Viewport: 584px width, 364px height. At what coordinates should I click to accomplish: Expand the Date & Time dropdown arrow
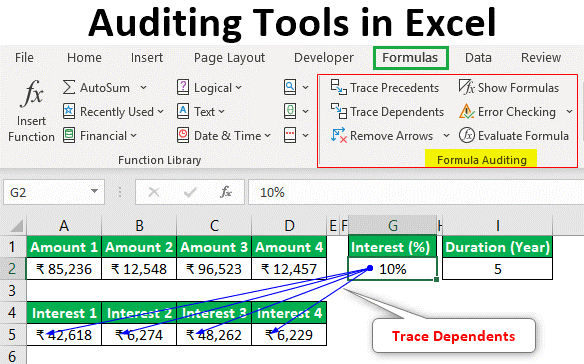[267, 136]
